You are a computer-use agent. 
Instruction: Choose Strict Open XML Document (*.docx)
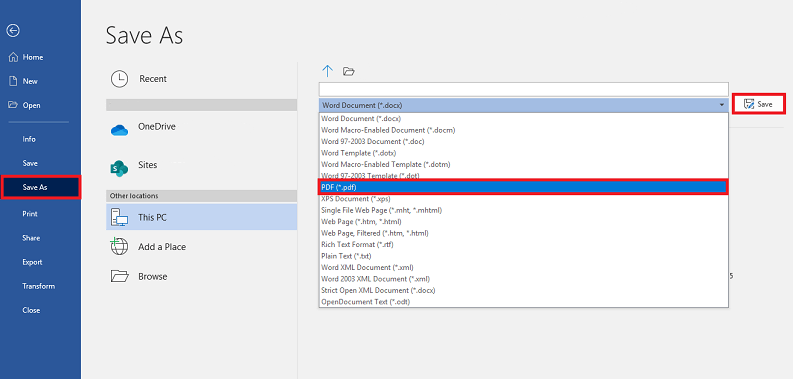pyautogui.click(x=523, y=290)
